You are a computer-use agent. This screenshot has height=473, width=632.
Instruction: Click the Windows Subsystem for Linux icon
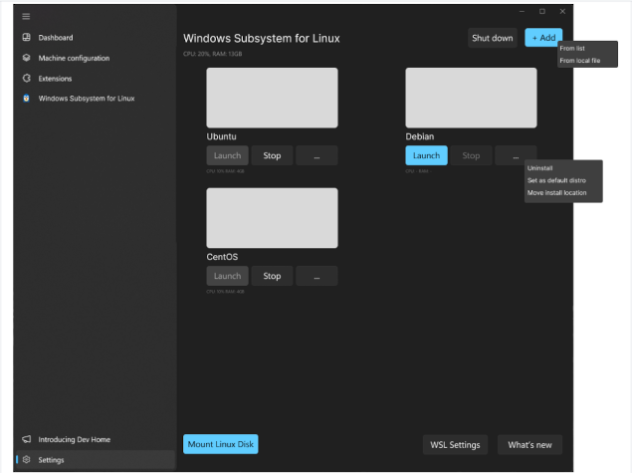click(27, 98)
